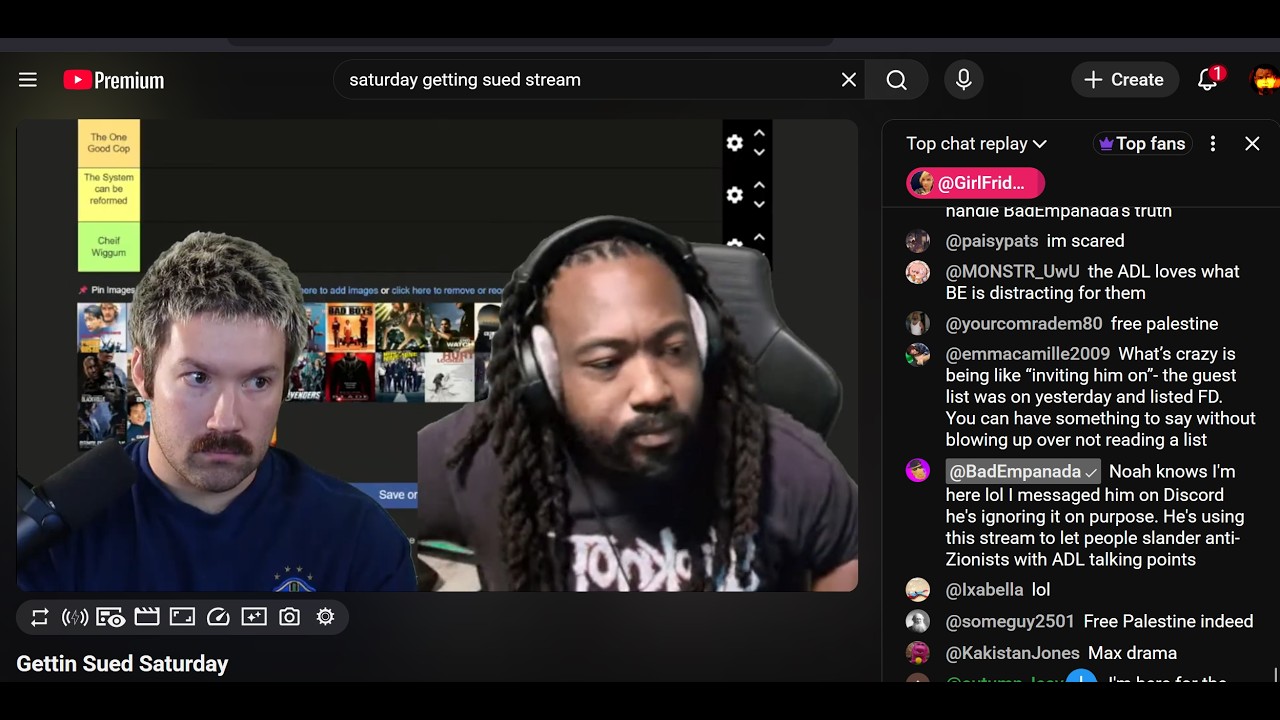The height and width of the screenshot is (720, 1280).
Task: Click the Bad Boys movie poster
Action: point(352,328)
